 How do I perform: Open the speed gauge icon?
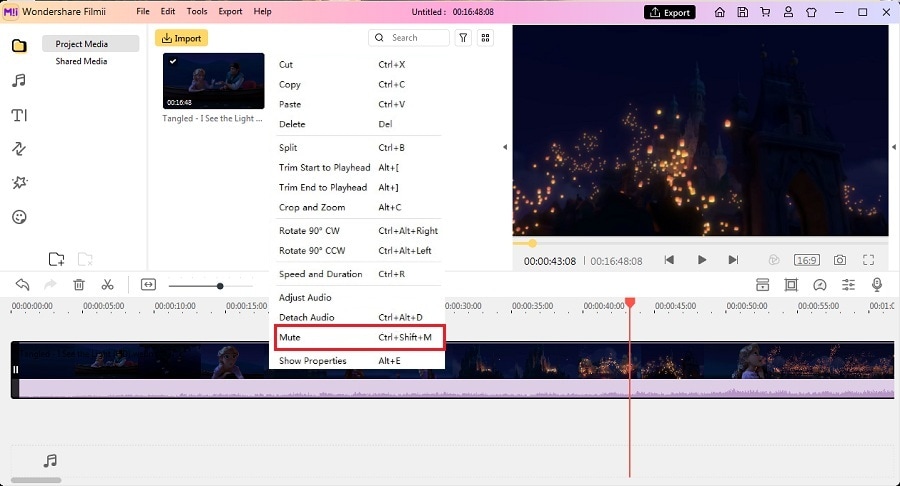pyautogui.click(x=820, y=285)
